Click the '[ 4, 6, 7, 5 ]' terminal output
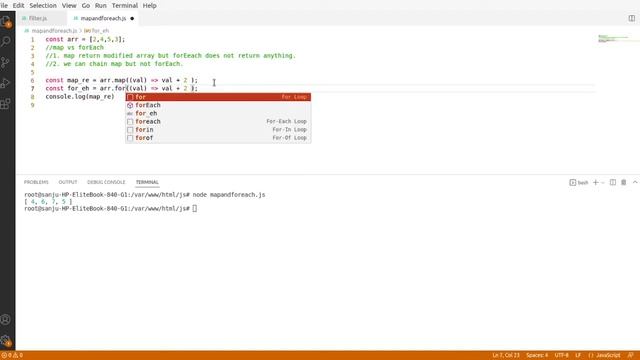Viewport: 640px width, 360px height. (x=48, y=202)
